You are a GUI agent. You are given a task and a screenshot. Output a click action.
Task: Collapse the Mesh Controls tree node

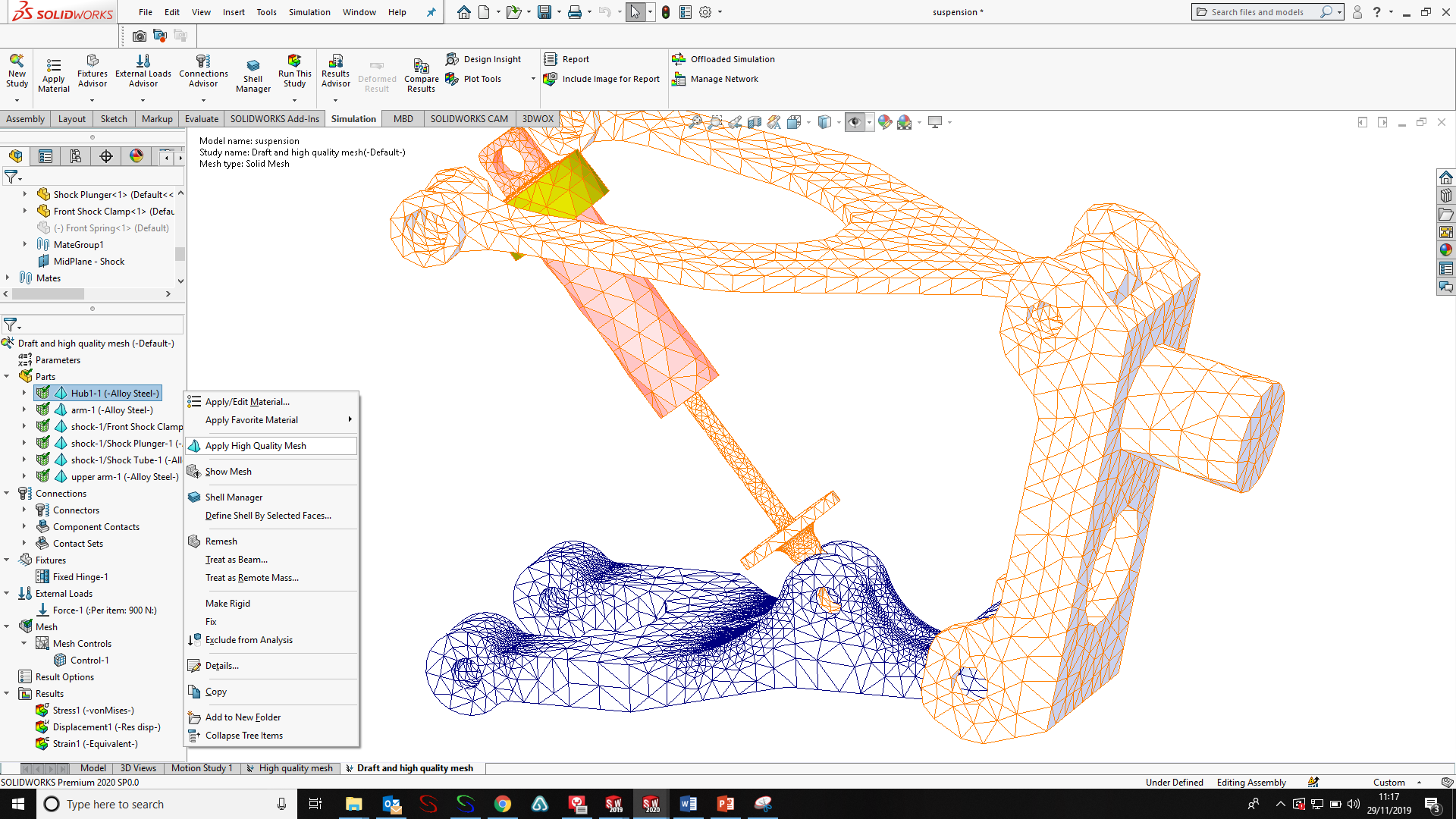point(24,644)
